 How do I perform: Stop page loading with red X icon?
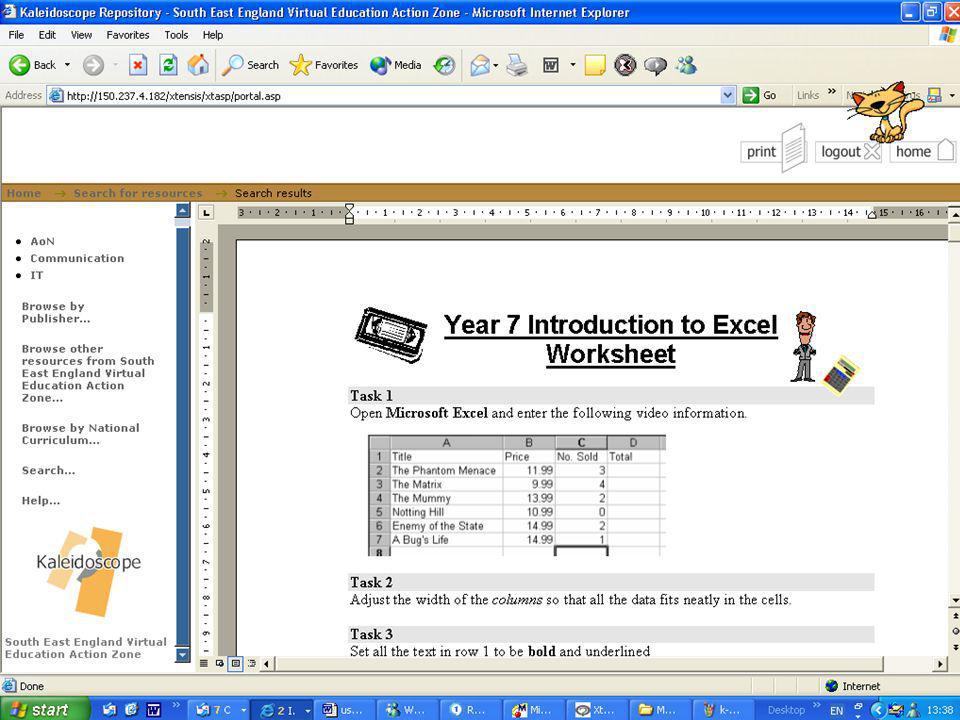click(x=138, y=65)
